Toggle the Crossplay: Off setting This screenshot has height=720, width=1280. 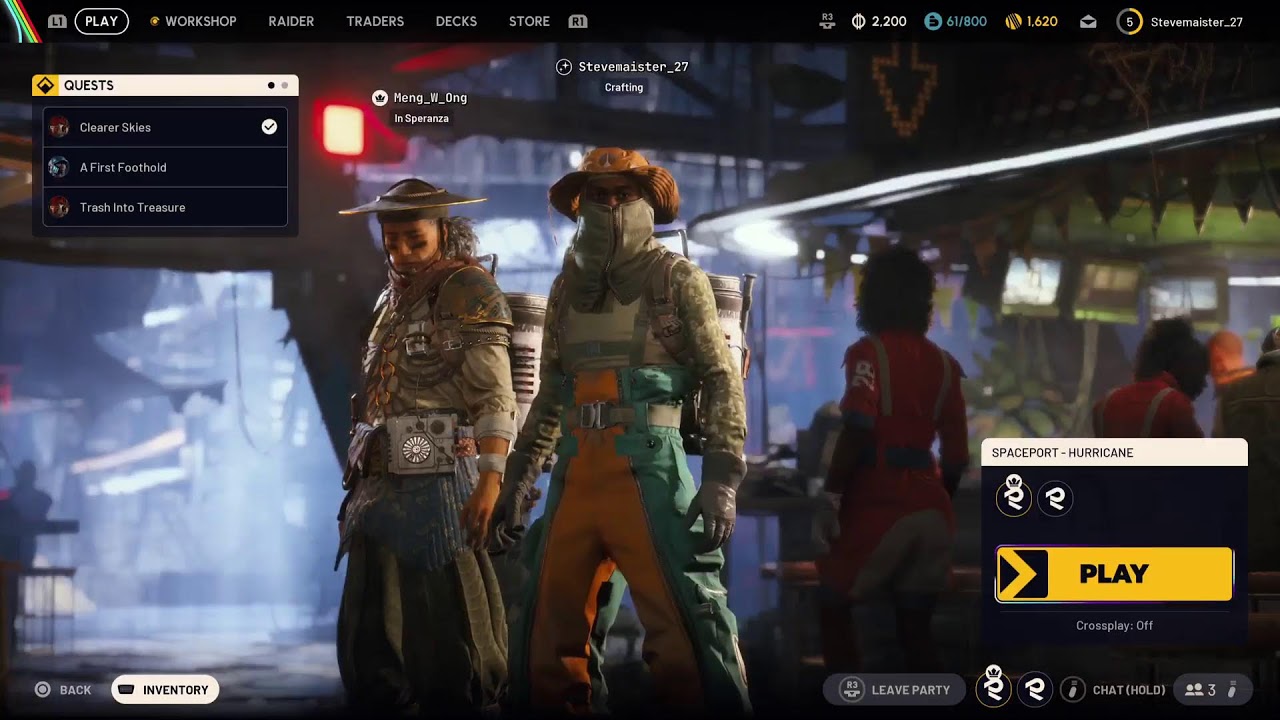[1114, 626]
